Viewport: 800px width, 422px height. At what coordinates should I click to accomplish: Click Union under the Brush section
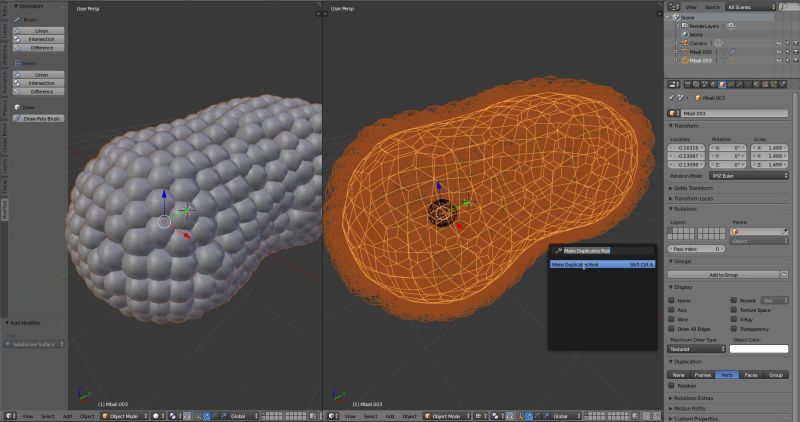click(39, 31)
